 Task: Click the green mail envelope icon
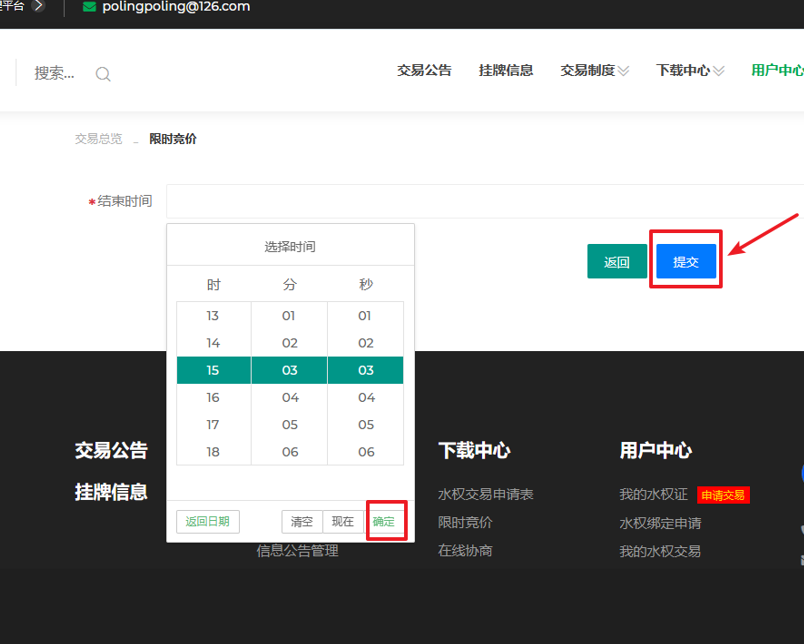(89, 7)
